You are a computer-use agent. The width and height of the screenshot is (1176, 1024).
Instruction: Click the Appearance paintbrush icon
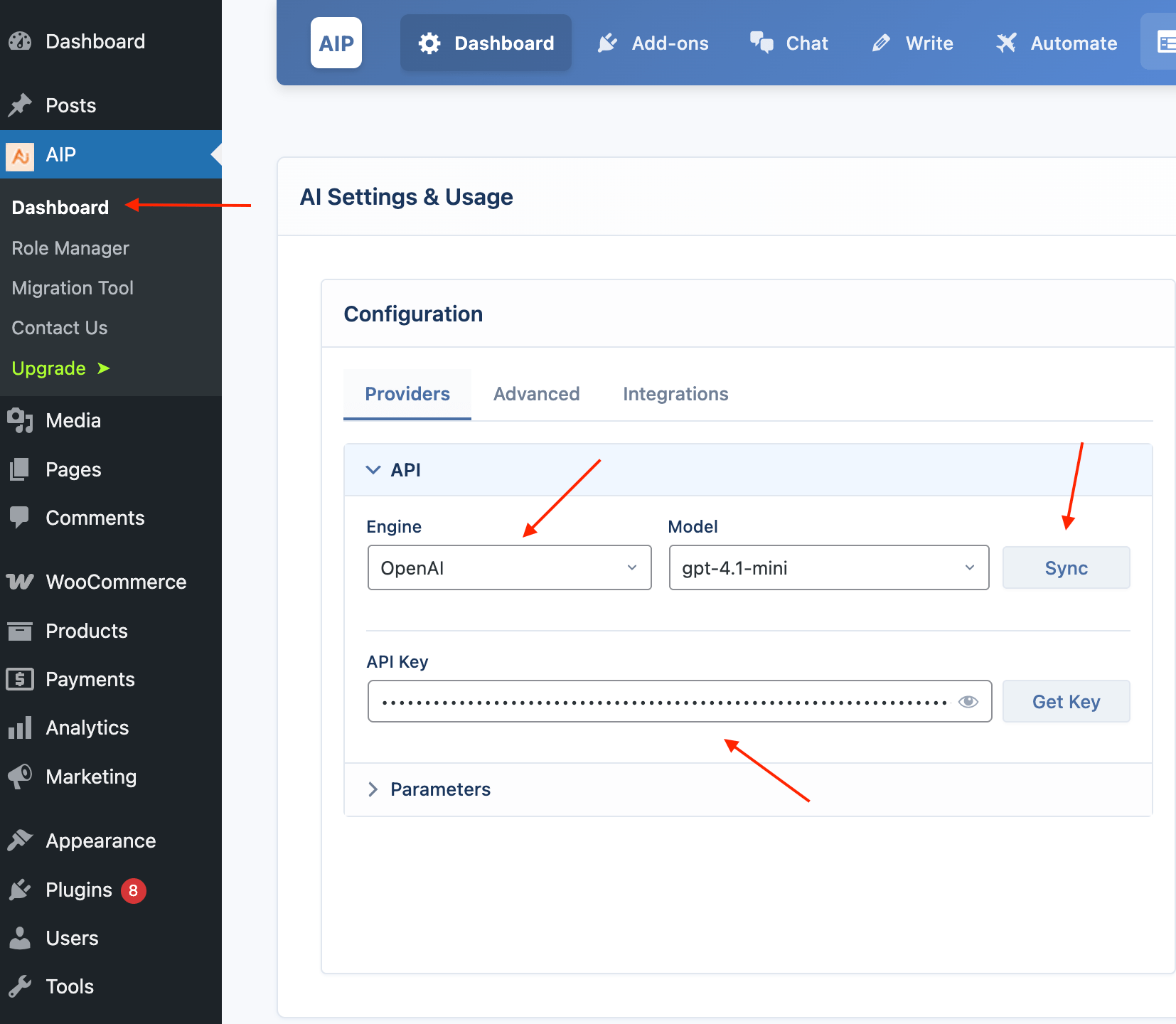20,841
